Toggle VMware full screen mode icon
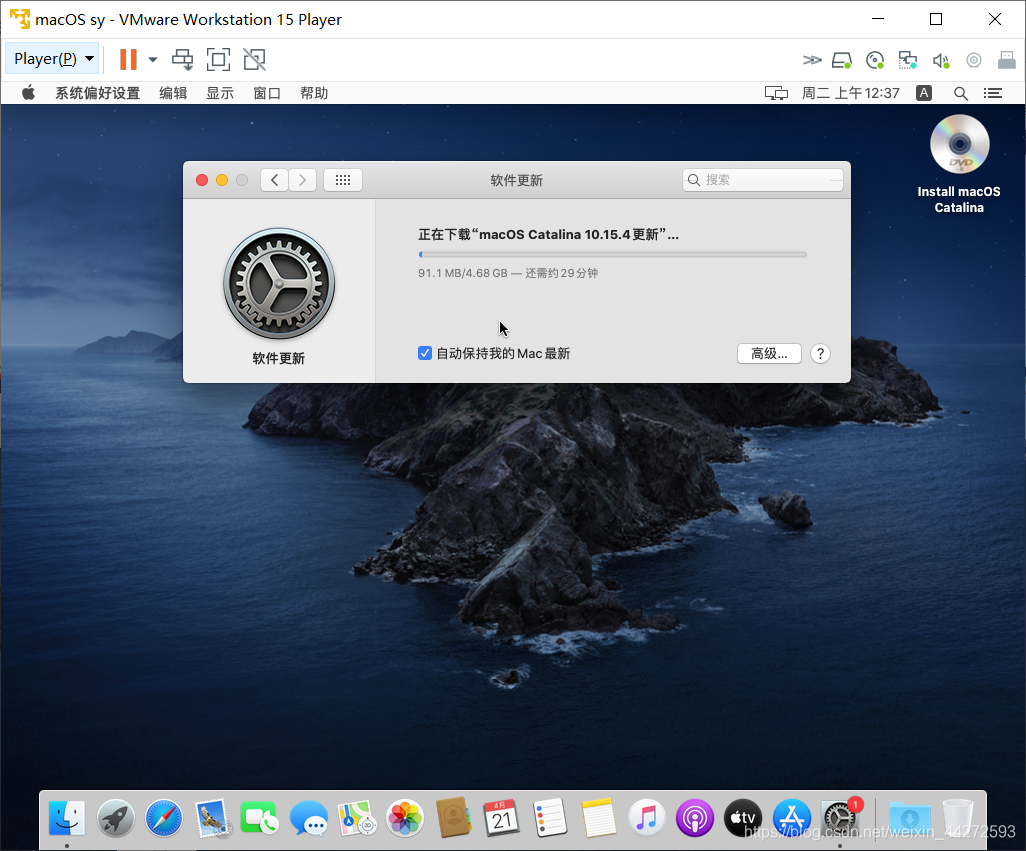Viewport: 1026px width, 851px height. click(x=218, y=59)
